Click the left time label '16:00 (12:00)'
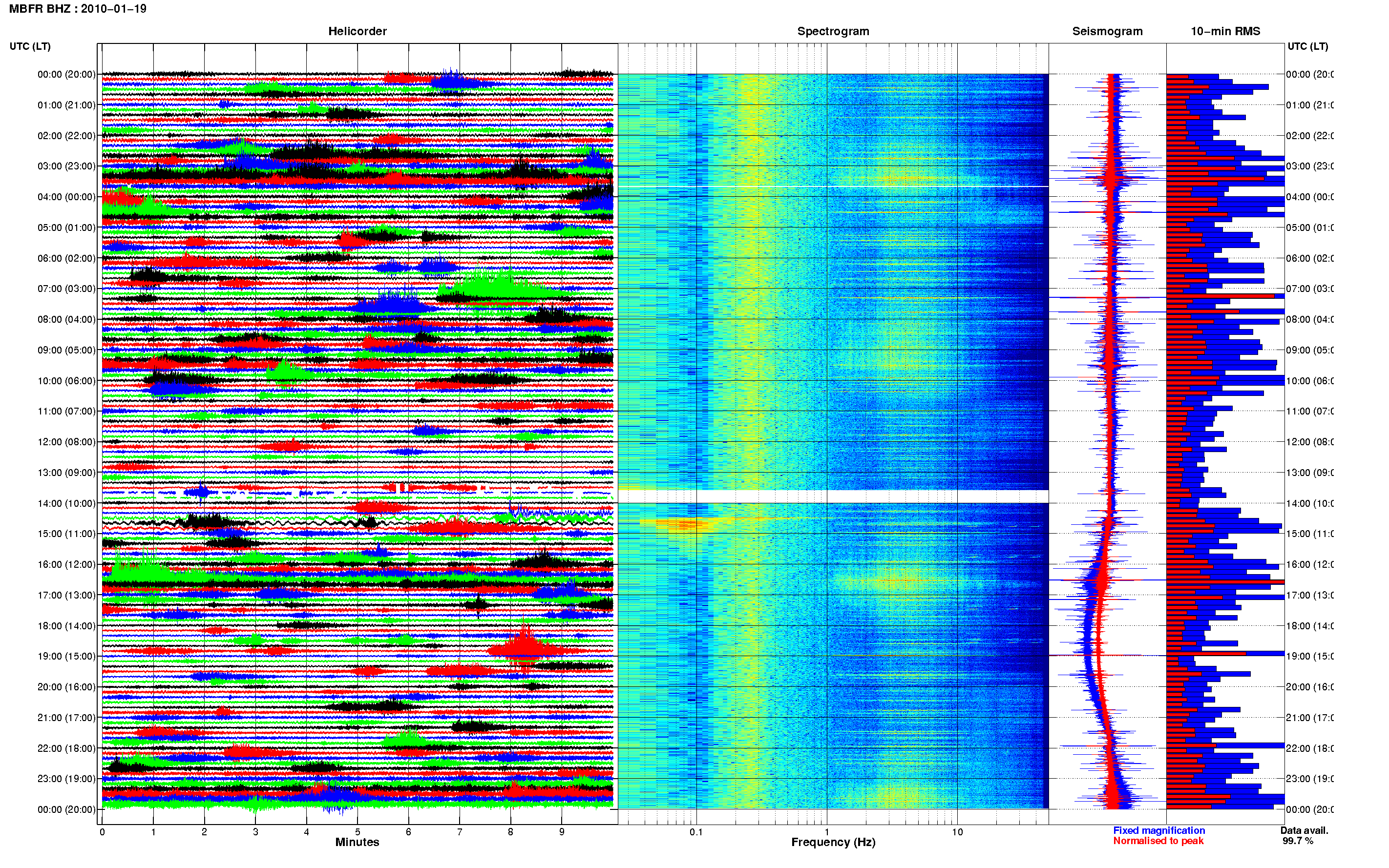 pyautogui.click(x=66, y=564)
